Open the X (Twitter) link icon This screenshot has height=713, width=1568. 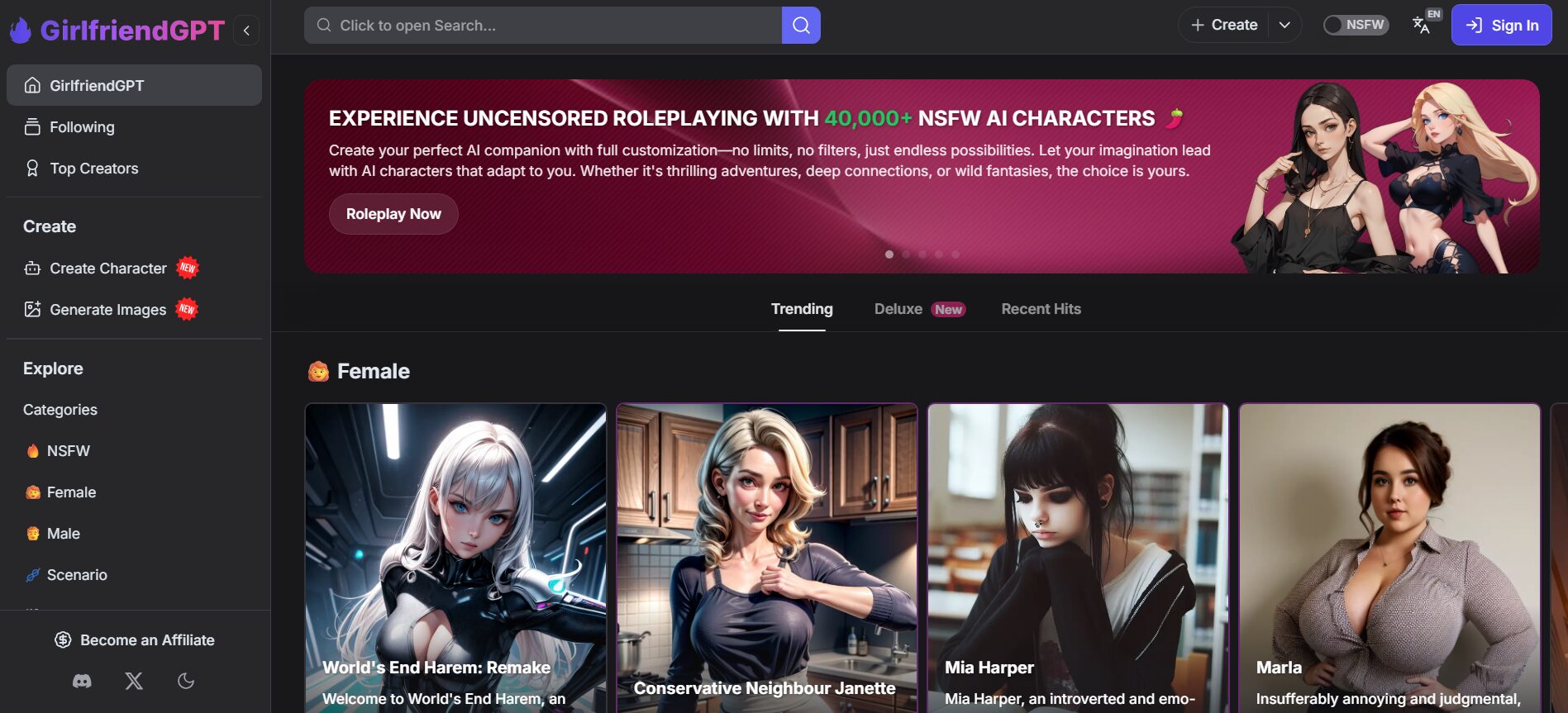click(x=134, y=681)
